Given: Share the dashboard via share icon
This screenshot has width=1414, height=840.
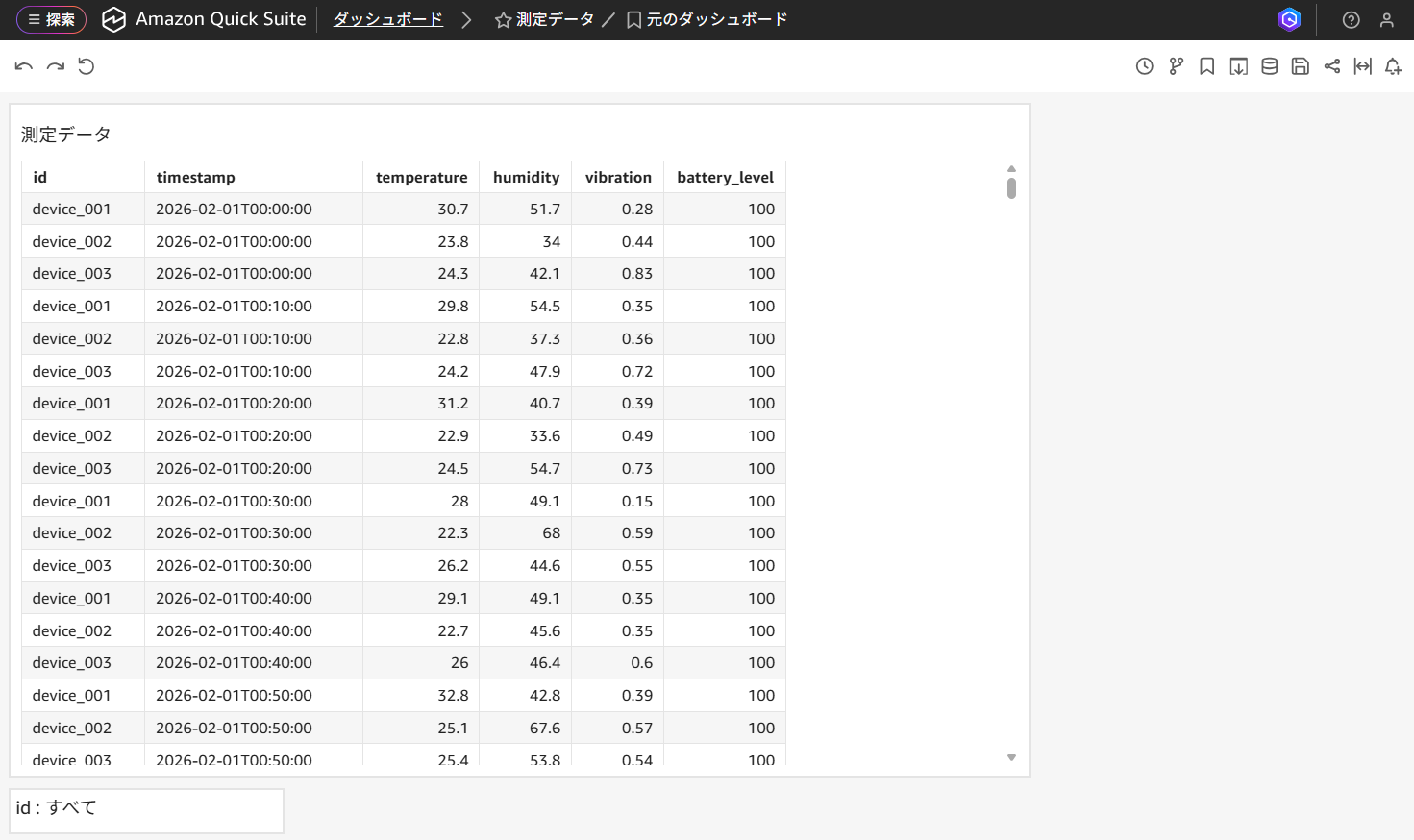Looking at the screenshot, I should (1331, 66).
